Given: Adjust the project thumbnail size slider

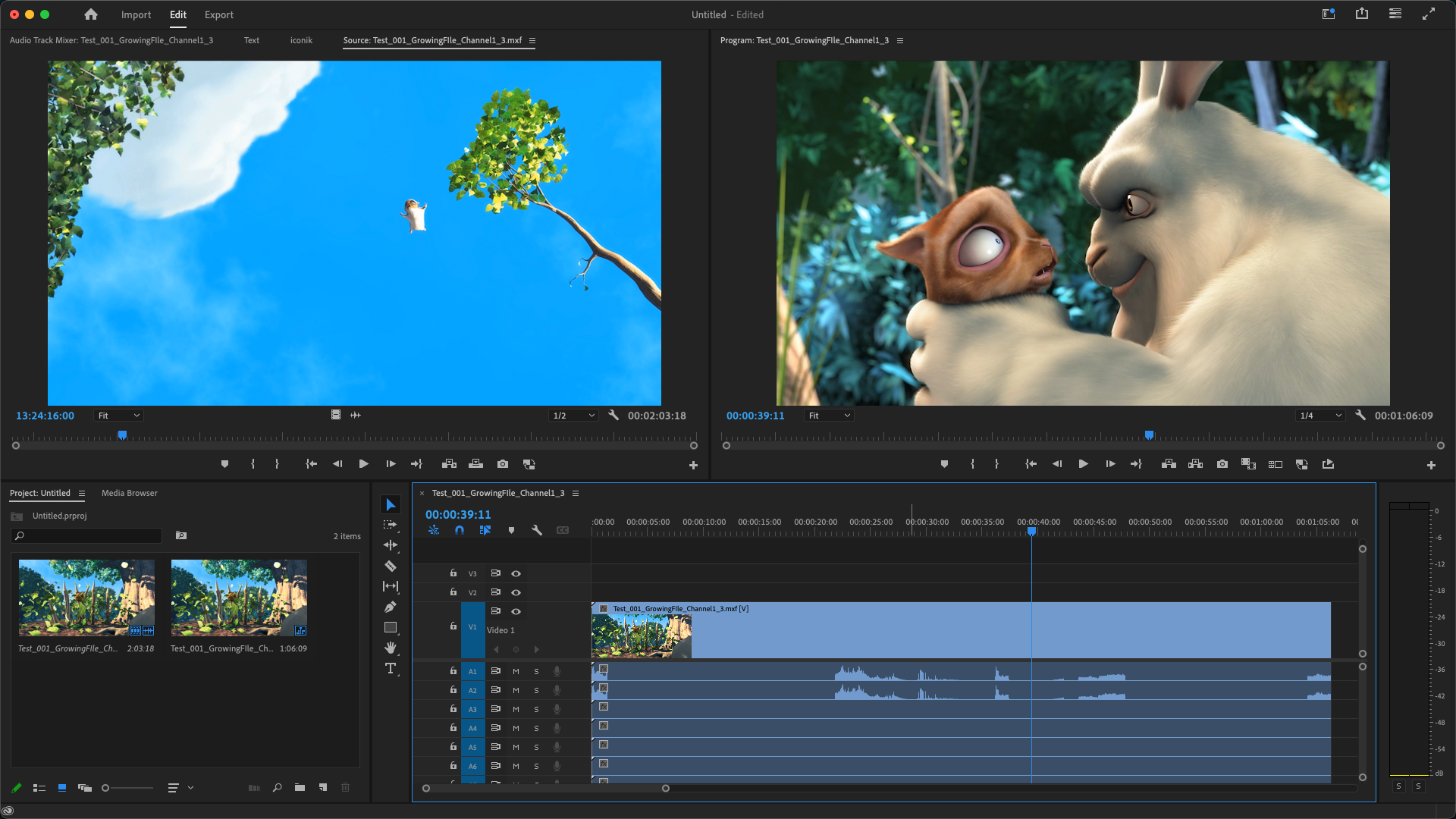Looking at the screenshot, I should 106,788.
